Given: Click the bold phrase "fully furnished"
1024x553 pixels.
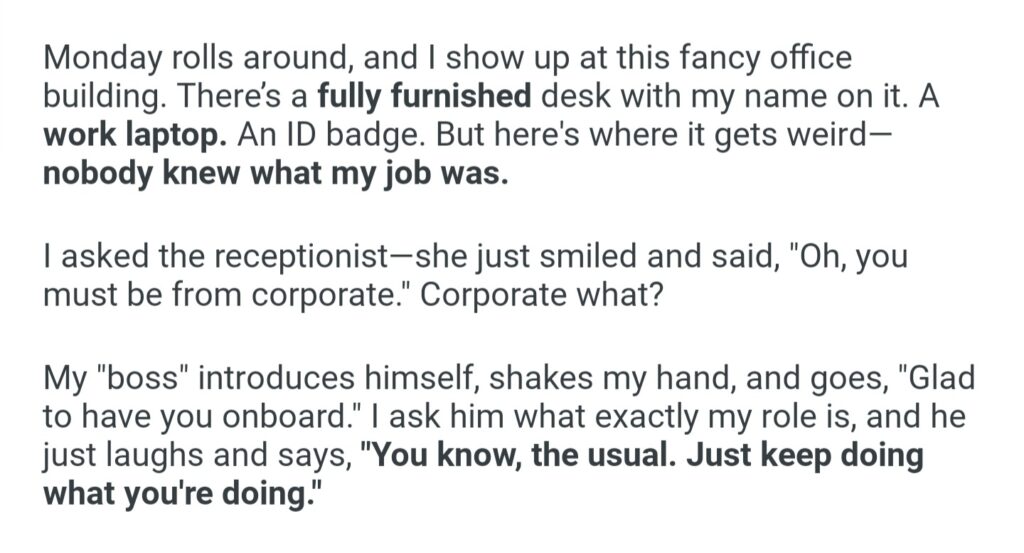Looking at the screenshot, I should 425,97.
